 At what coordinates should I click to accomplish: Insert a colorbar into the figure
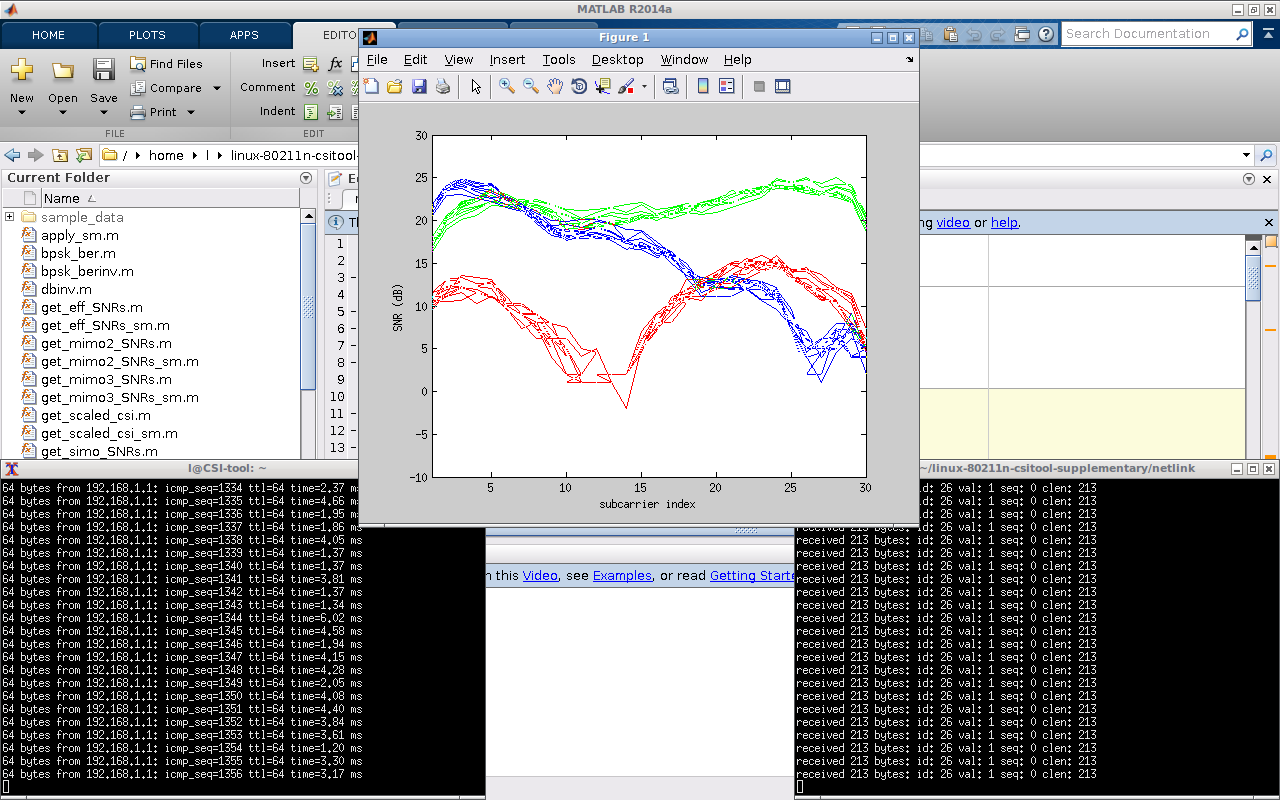(x=703, y=87)
